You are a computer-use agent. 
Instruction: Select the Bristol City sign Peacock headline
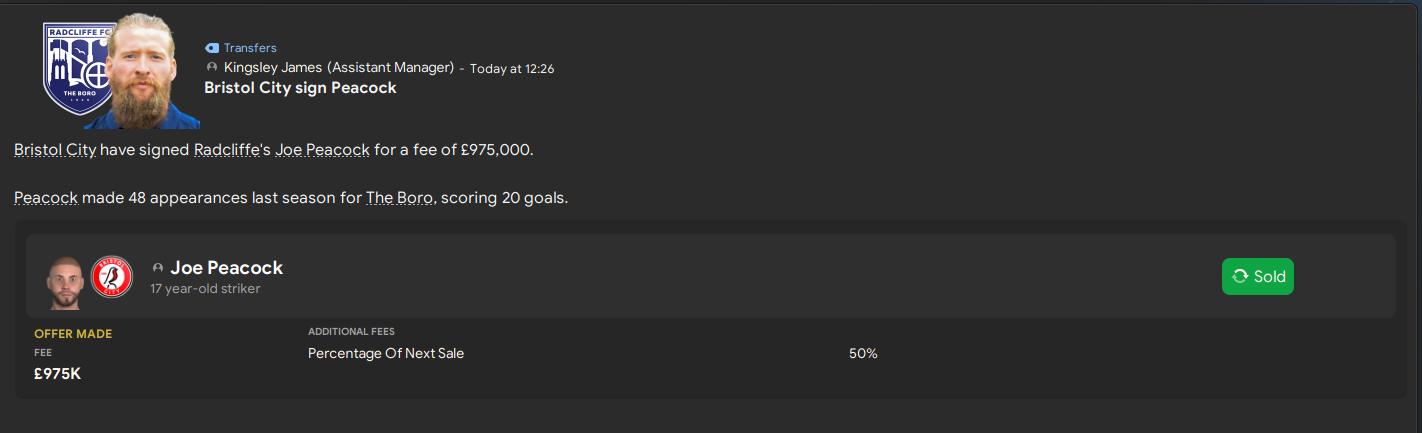(x=300, y=88)
